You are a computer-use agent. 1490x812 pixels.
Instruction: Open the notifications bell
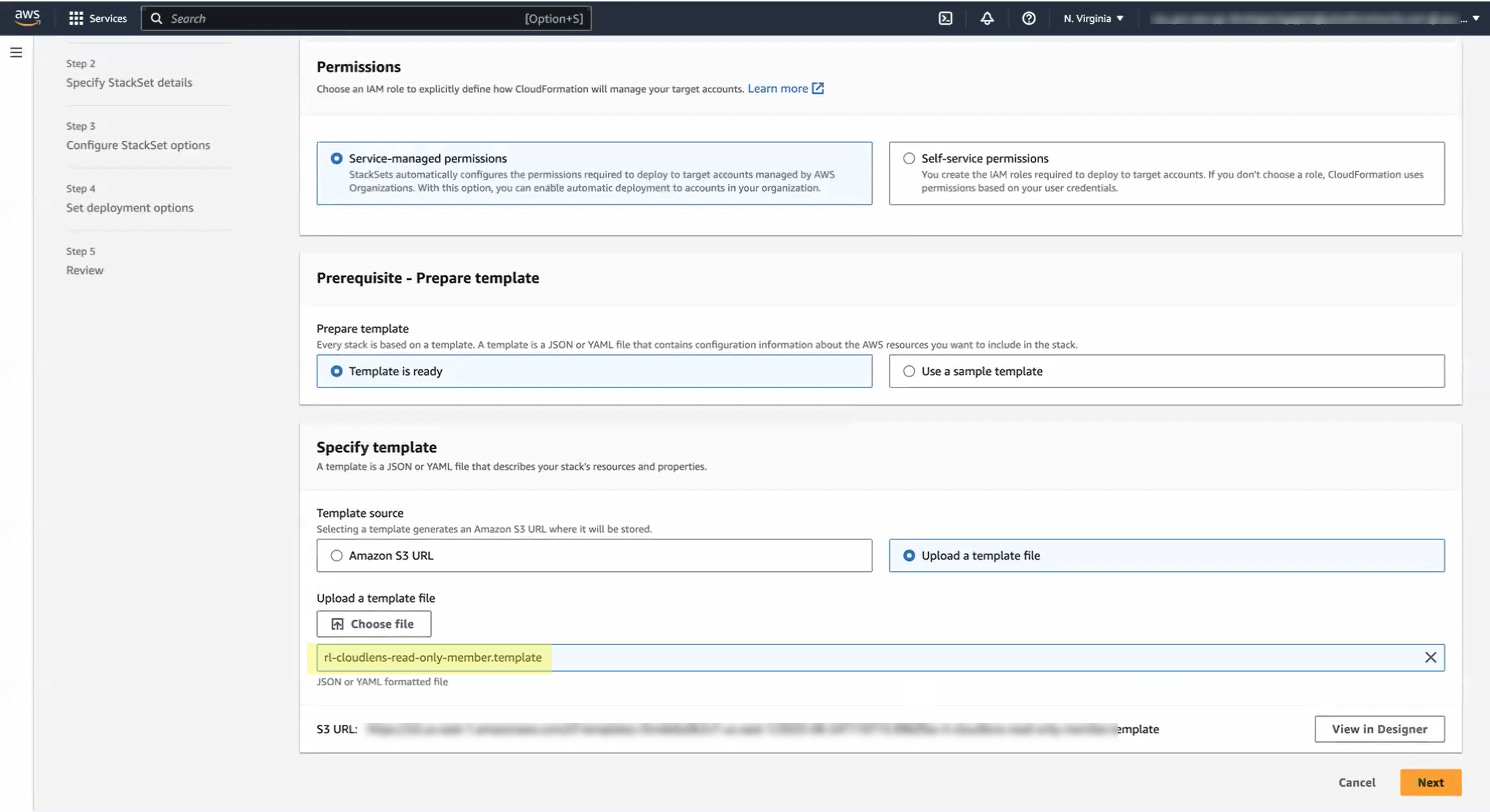click(x=987, y=18)
